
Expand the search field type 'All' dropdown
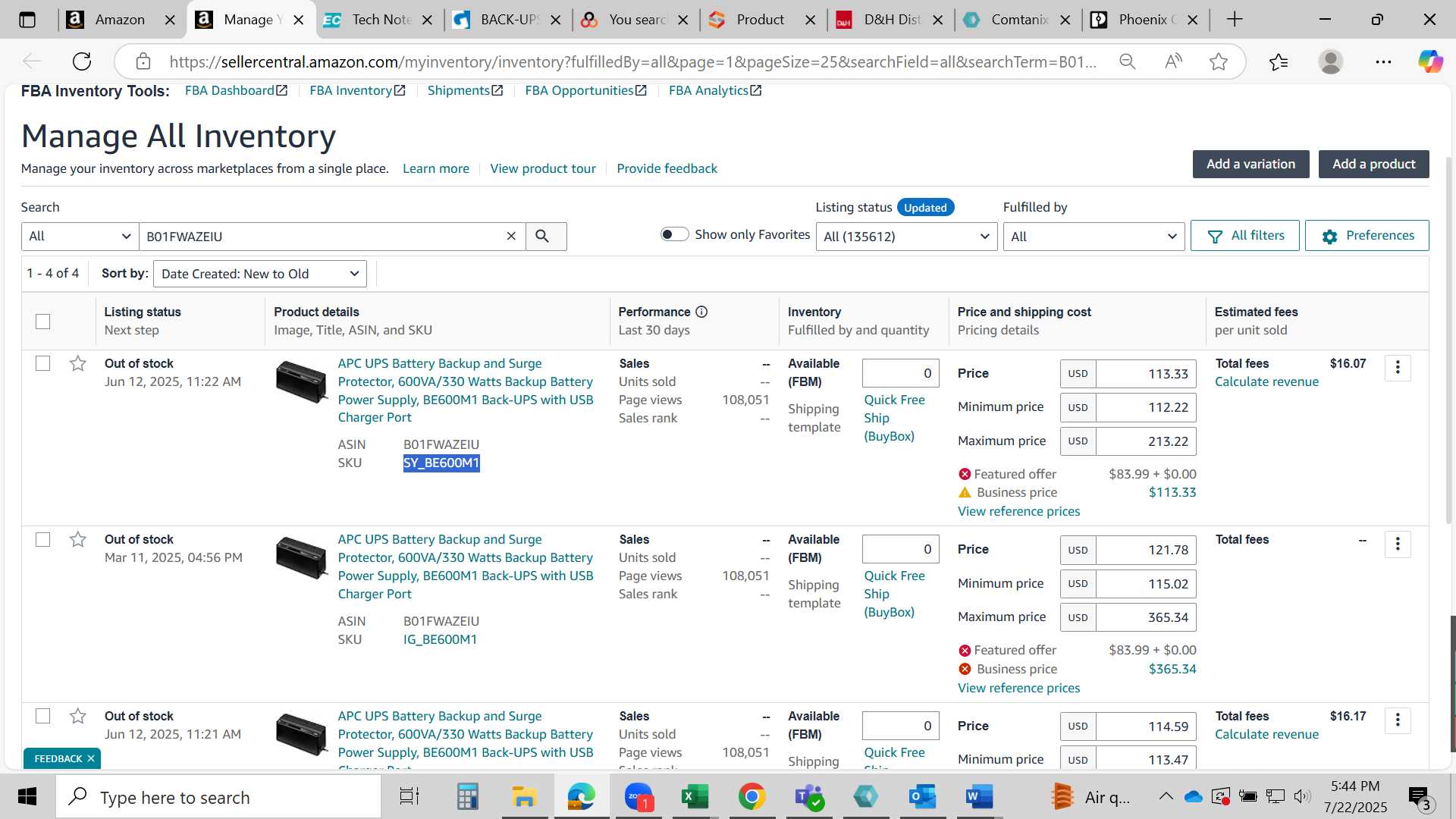(80, 237)
